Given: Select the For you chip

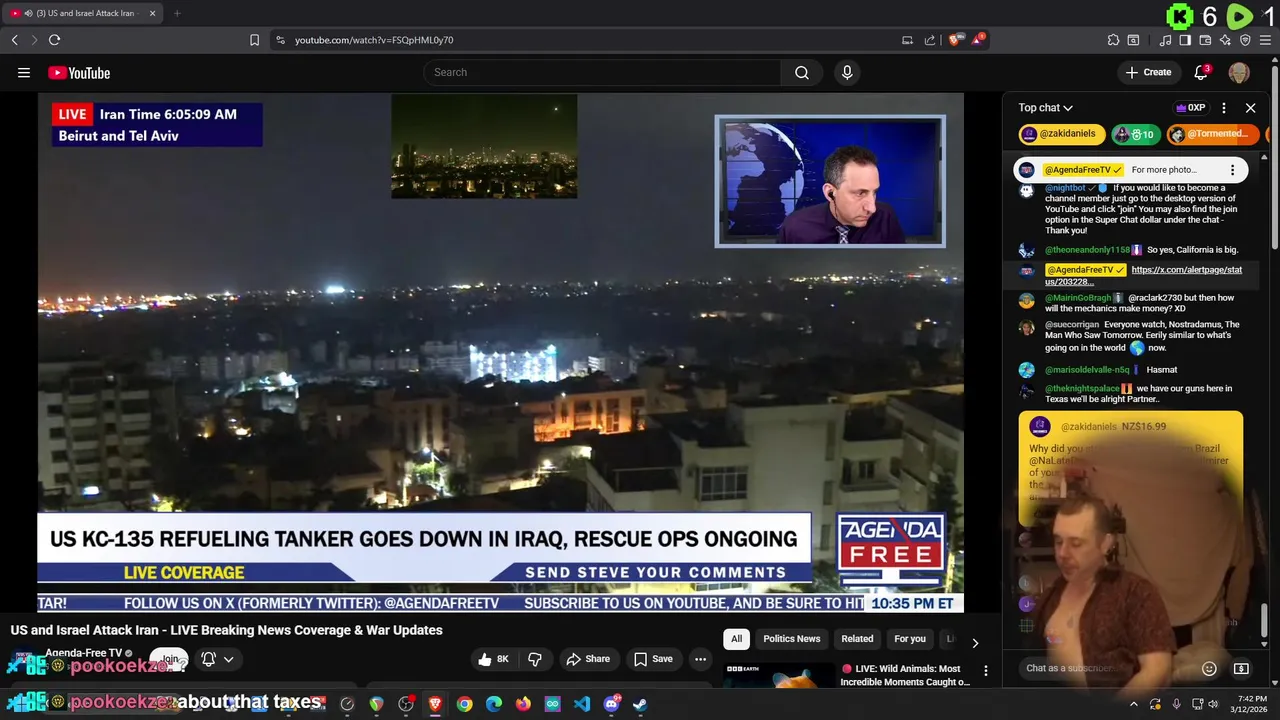Looking at the screenshot, I should 910,639.
